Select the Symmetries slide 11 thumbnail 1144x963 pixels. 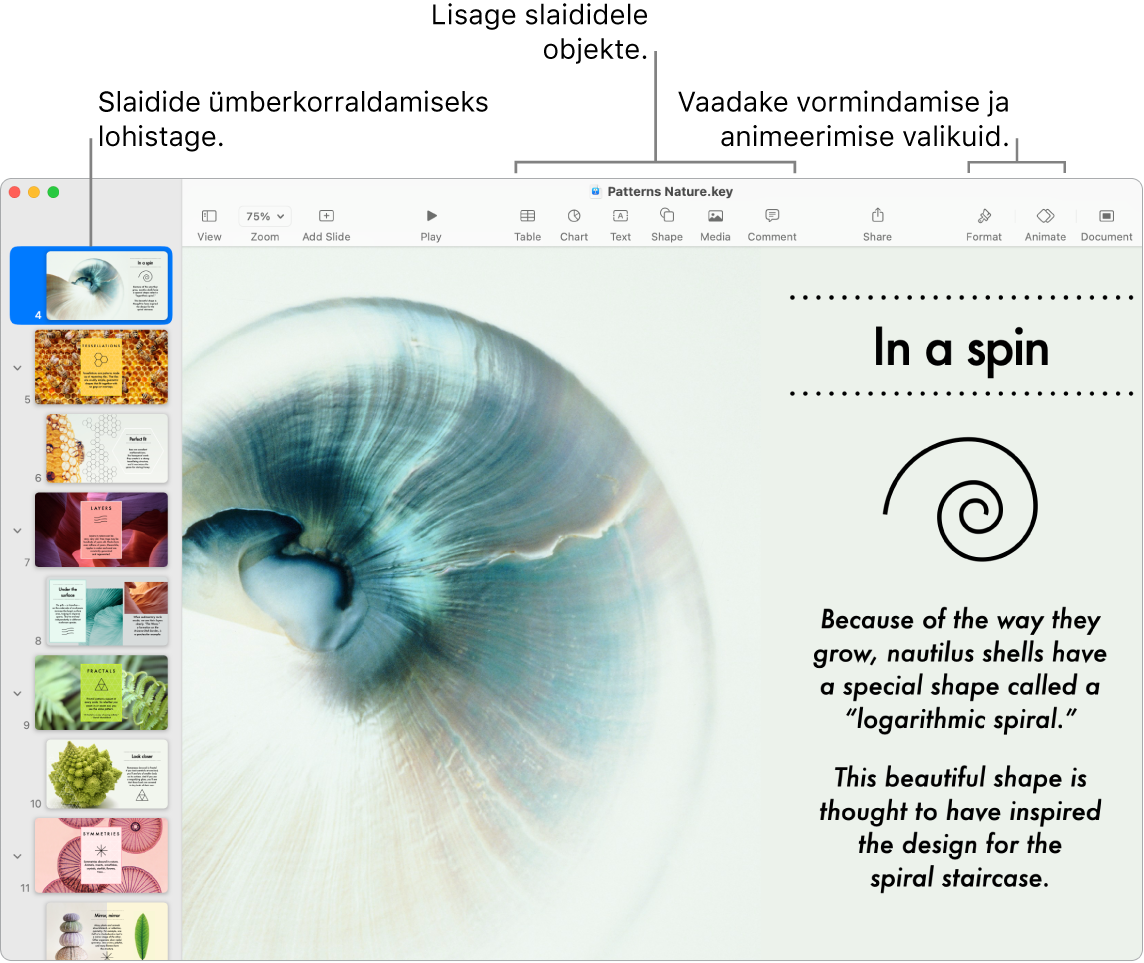[101, 855]
